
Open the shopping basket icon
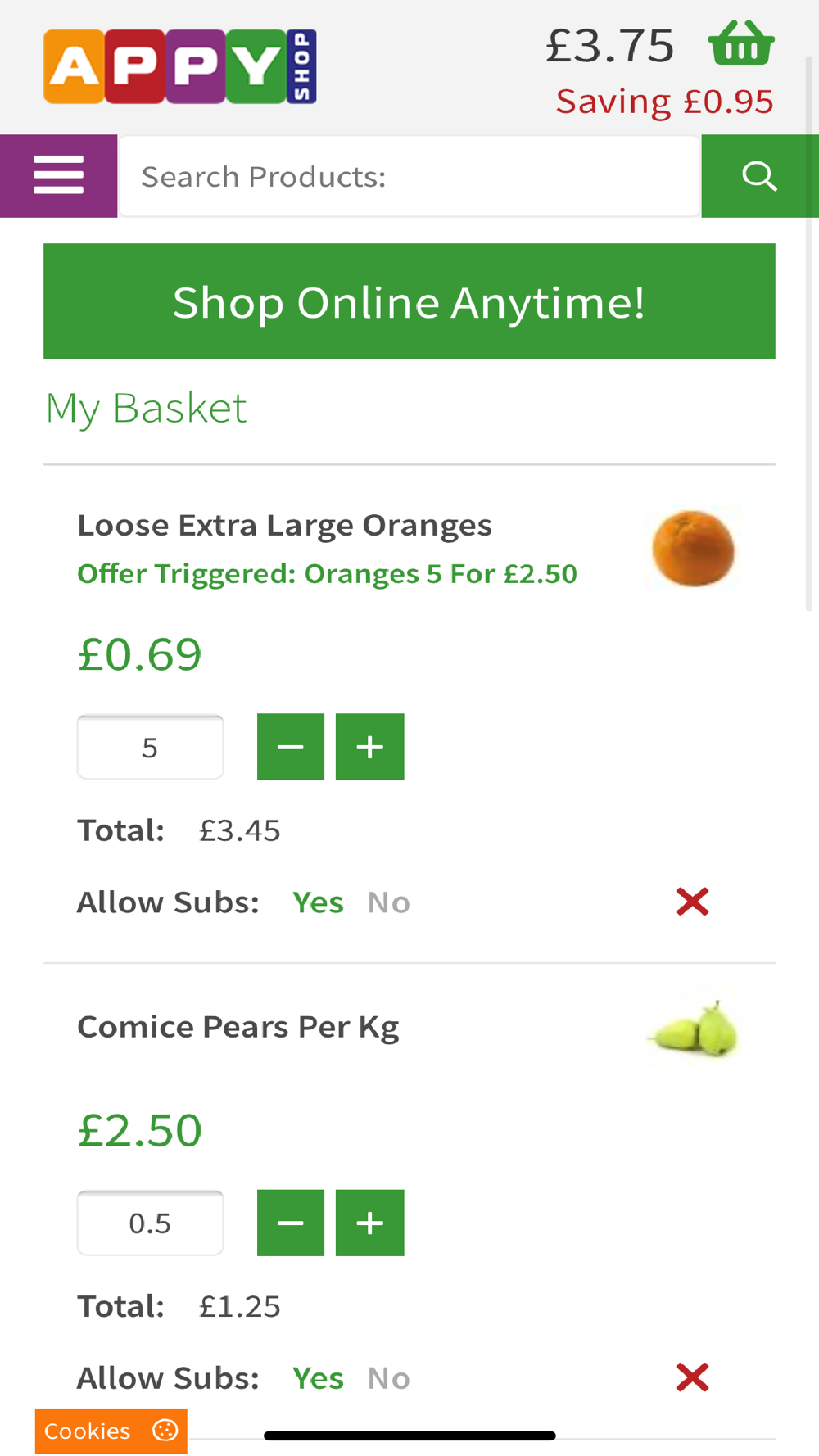741,43
